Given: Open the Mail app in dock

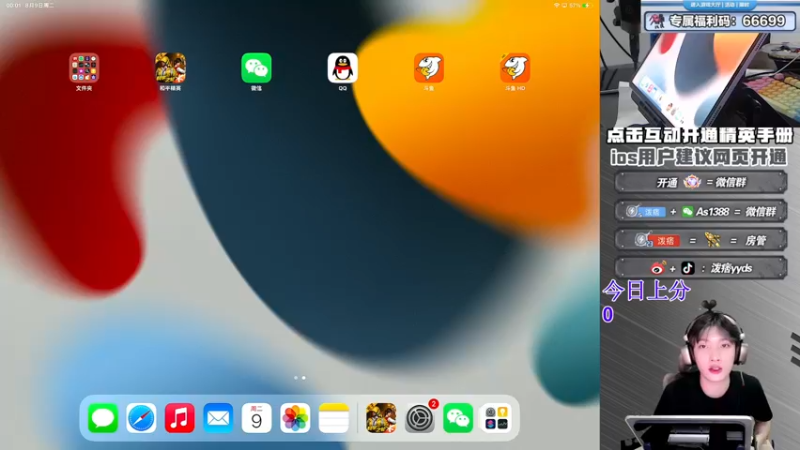Looking at the screenshot, I should [x=218, y=418].
